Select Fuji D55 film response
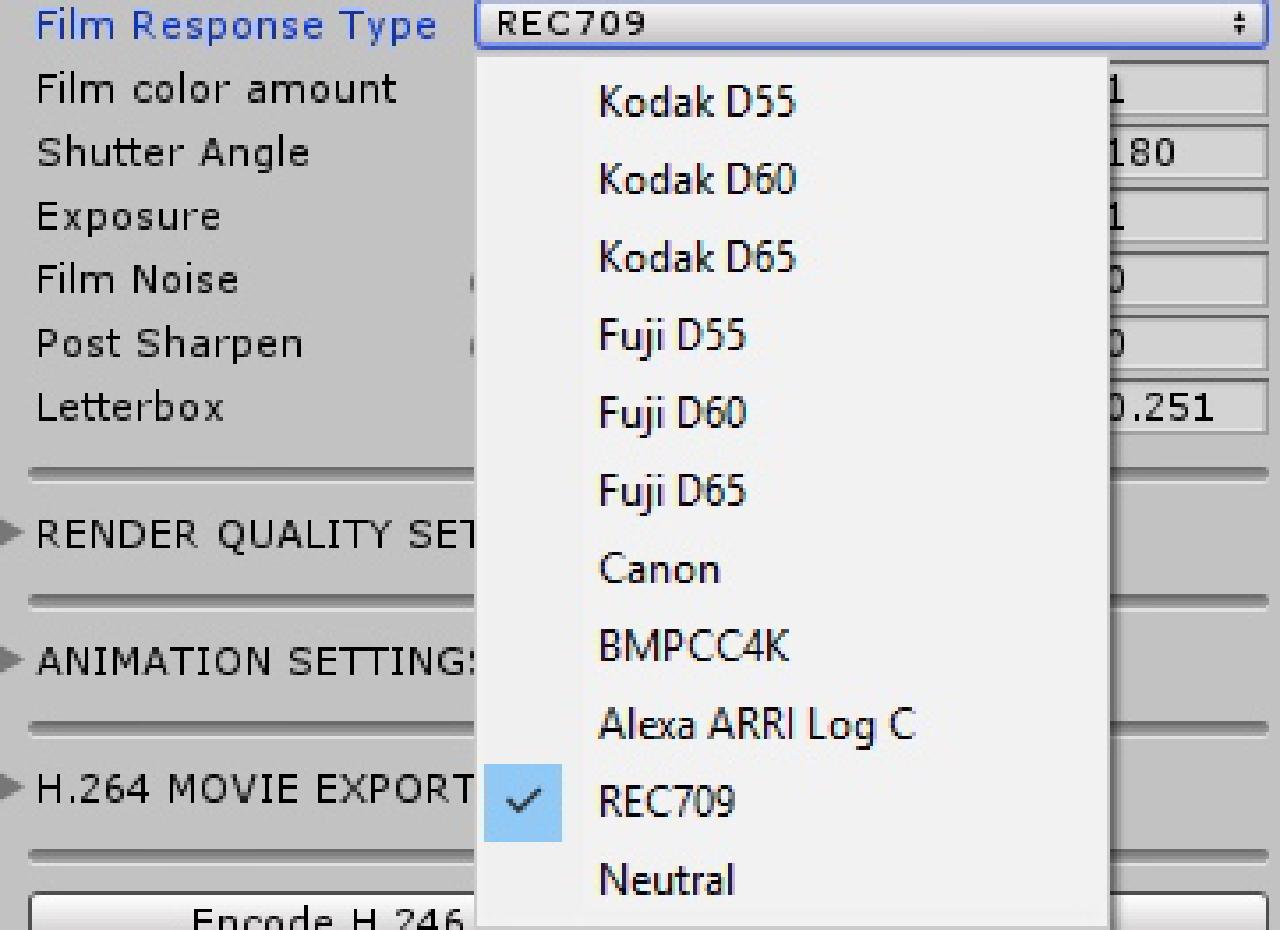This screenshot has width=1280, height=930. (x=793, y=336)
